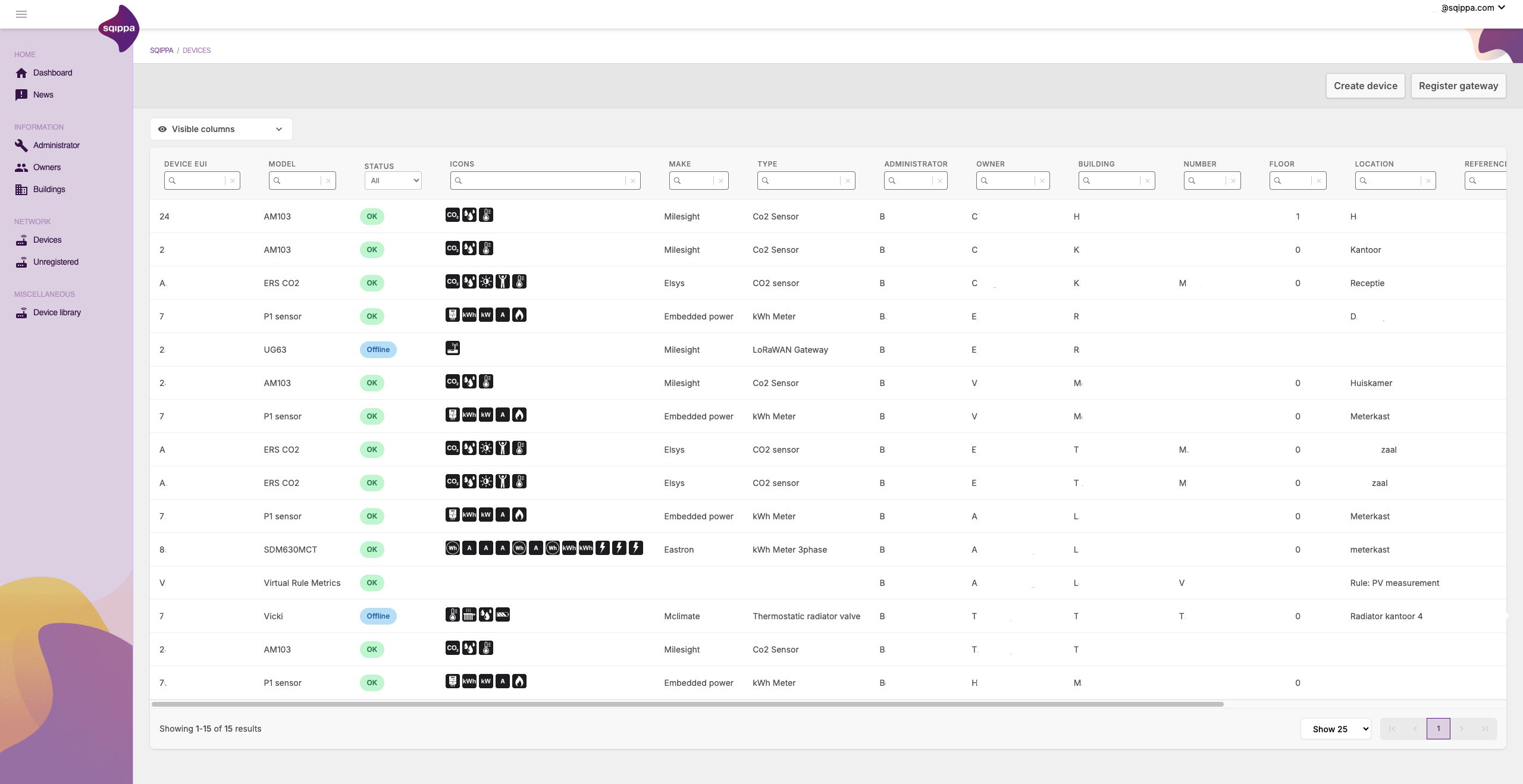Open the Status filter dropdown

pyautogui.click(x=393, y=181)
